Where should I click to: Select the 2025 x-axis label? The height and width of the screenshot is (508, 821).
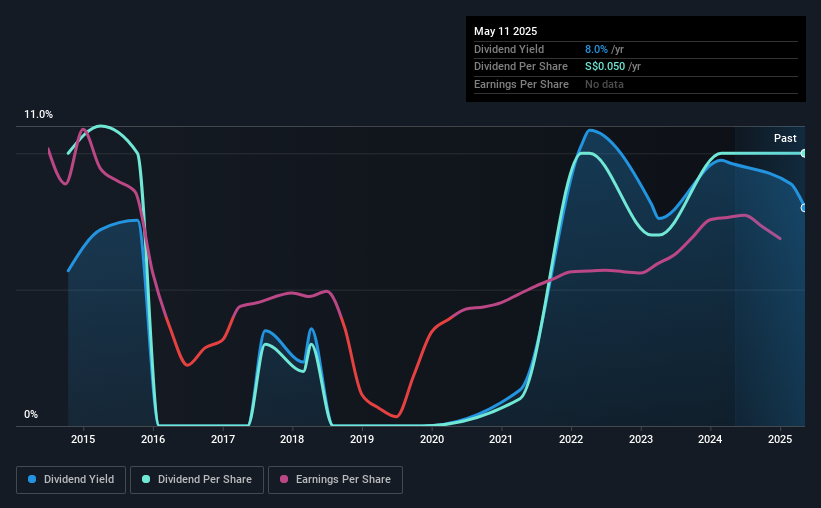pos(780,439)
